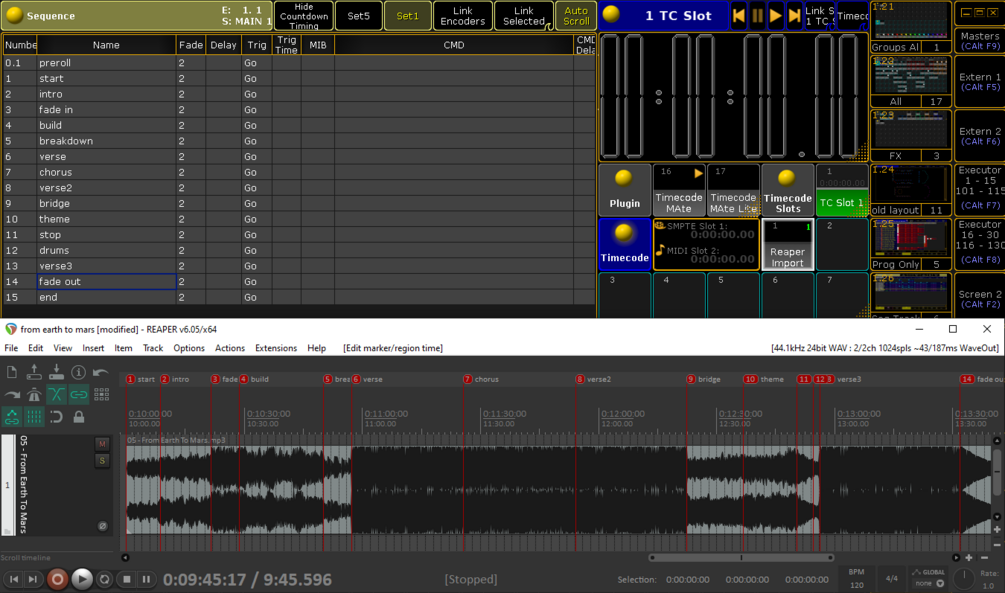Screen dimensions: 1005x593
Task: Open the Extensions menu
Action: pos(276,348)
